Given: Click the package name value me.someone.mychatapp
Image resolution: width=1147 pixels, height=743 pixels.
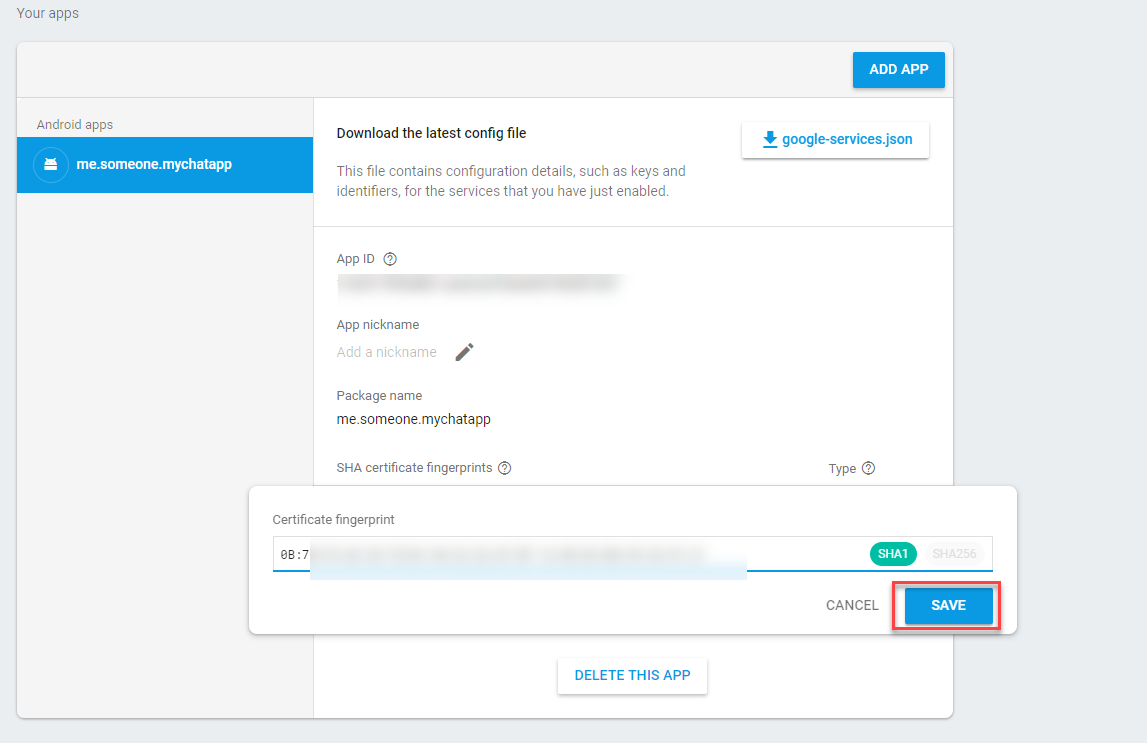Looking at the screenshot, I should click(x=413, y=419).
